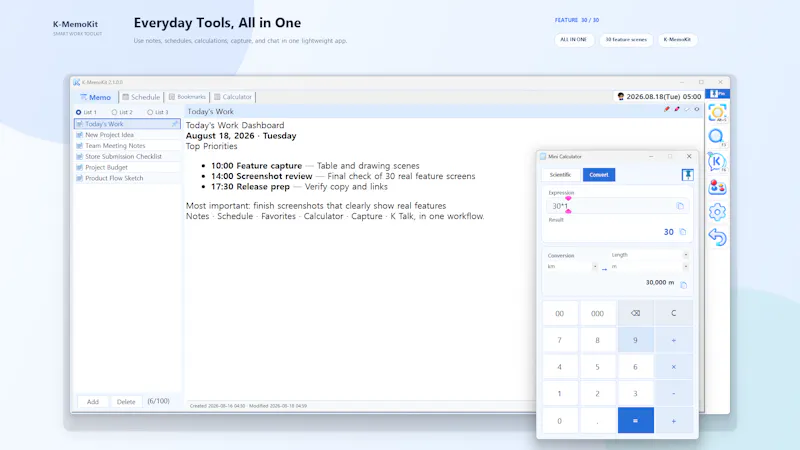Click the date 2026.08.18(Tue) 05:00
Viewport: 800px width, 450px height.
pyautogui.click(x=663, y=96)
